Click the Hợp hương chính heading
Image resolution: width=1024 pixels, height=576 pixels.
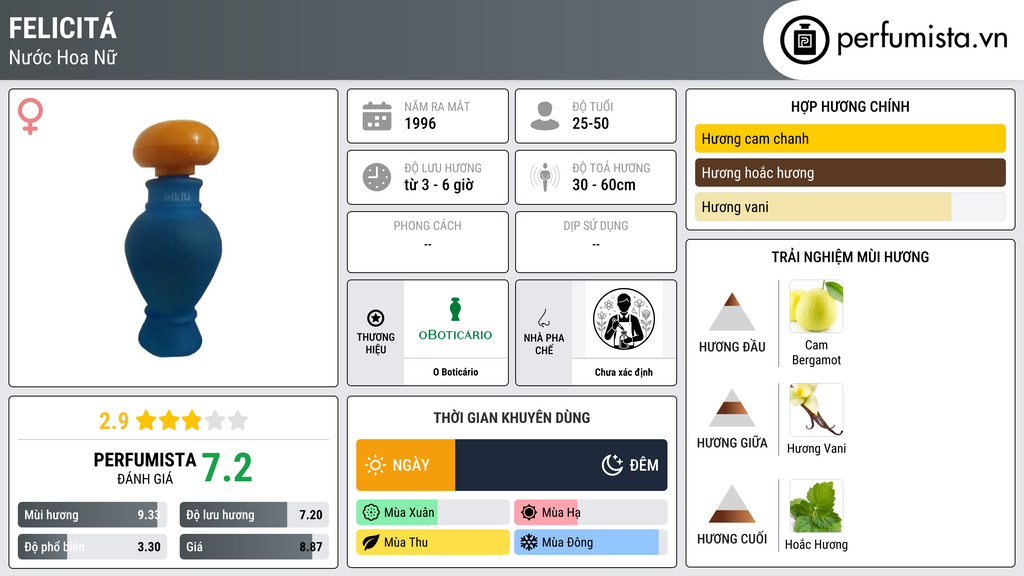click(850, 106)
